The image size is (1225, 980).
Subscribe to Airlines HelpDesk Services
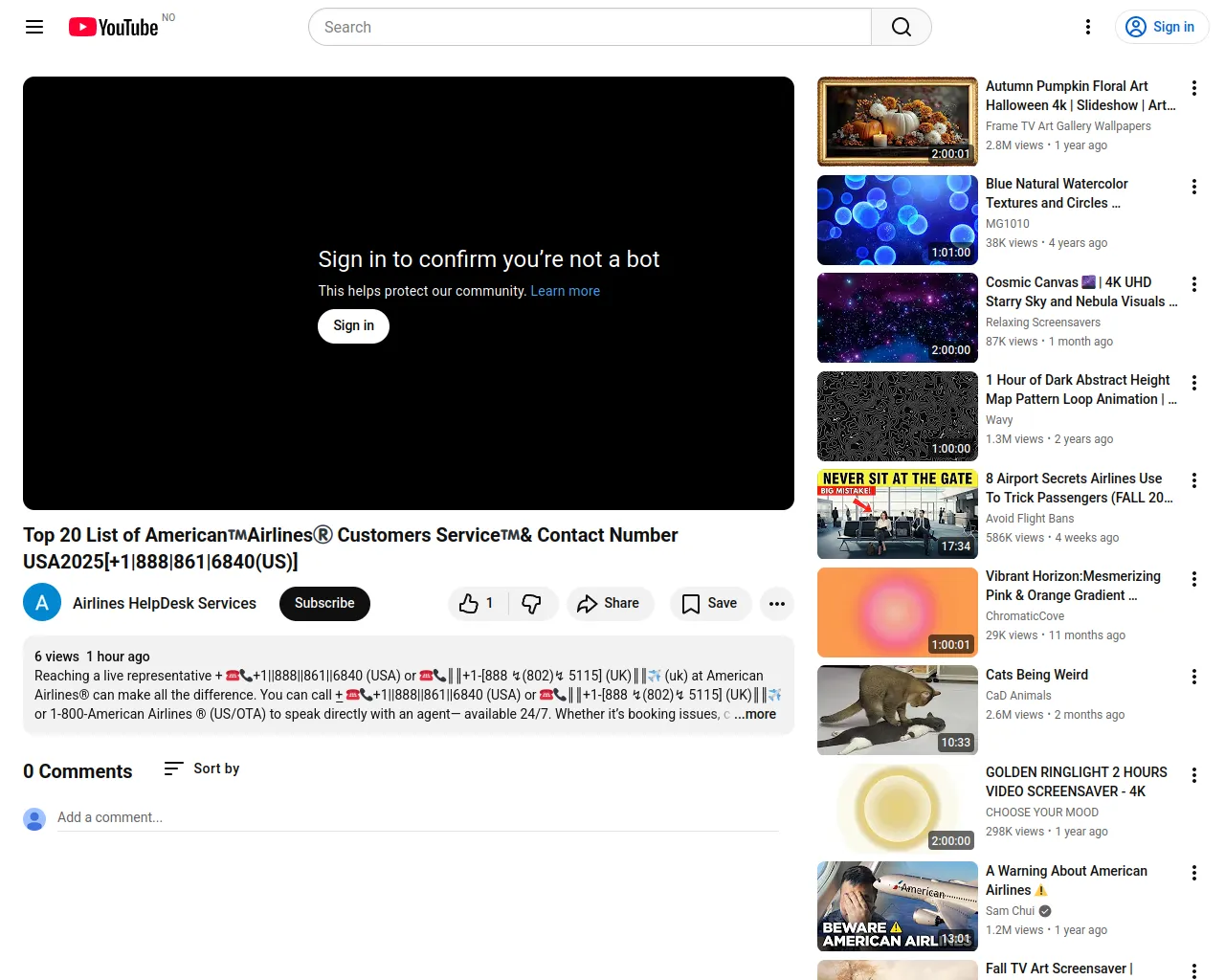click(x=324, y=604)
